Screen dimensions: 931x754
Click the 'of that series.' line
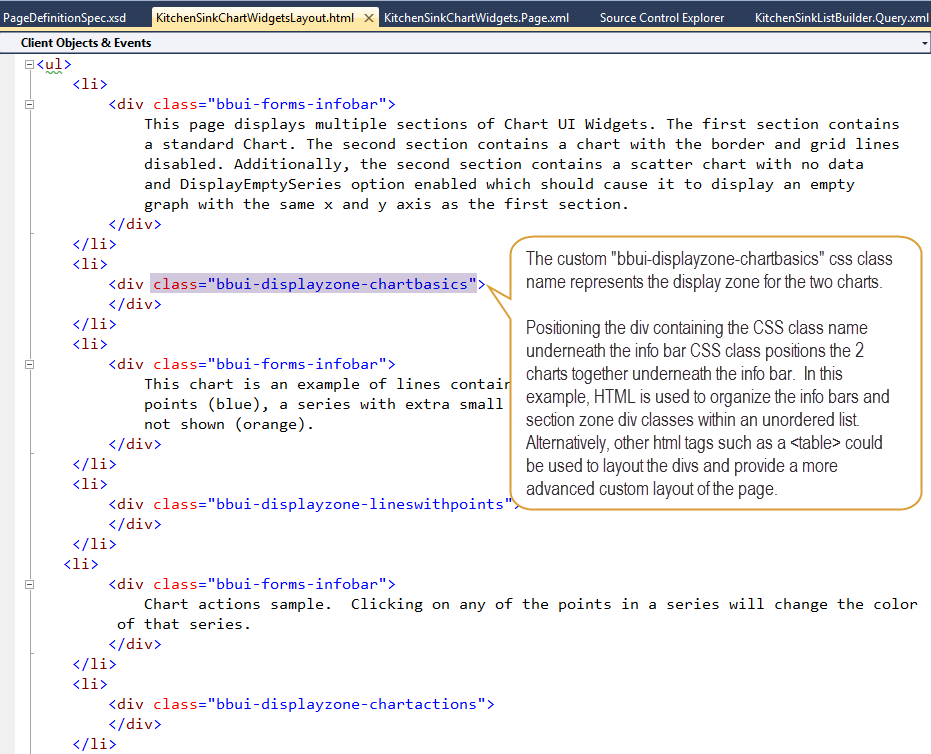tap(183, 625)
